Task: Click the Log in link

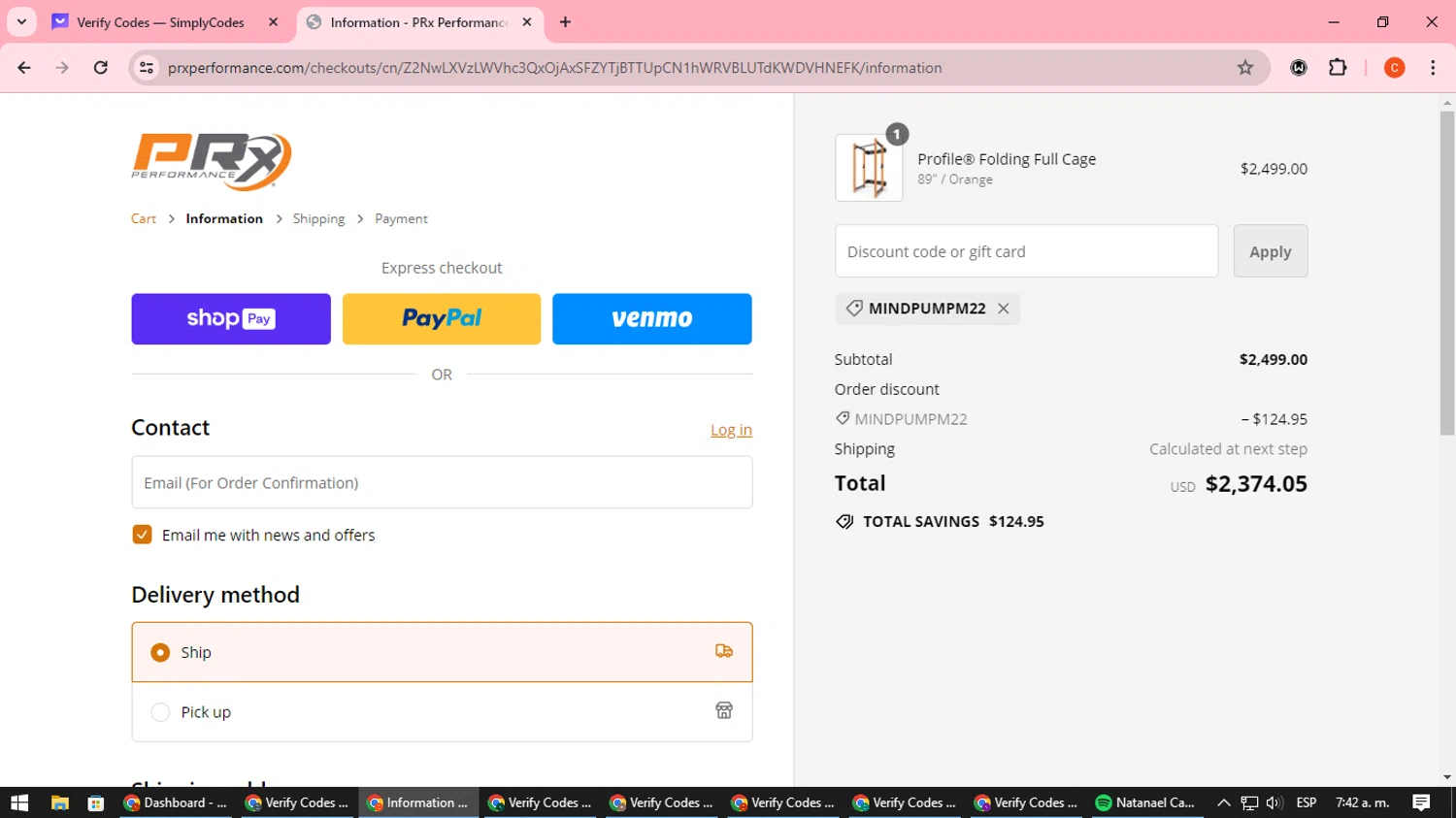Action: [x=731, y=430]
